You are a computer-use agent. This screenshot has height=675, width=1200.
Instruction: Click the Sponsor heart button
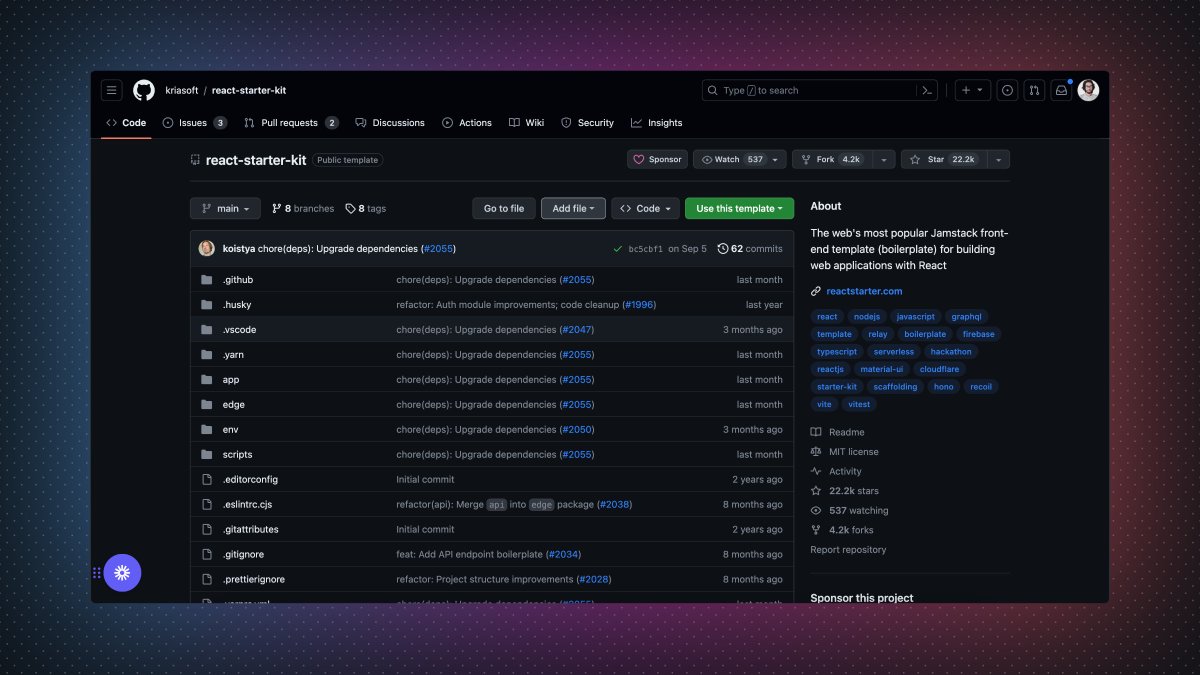[657, 159]
